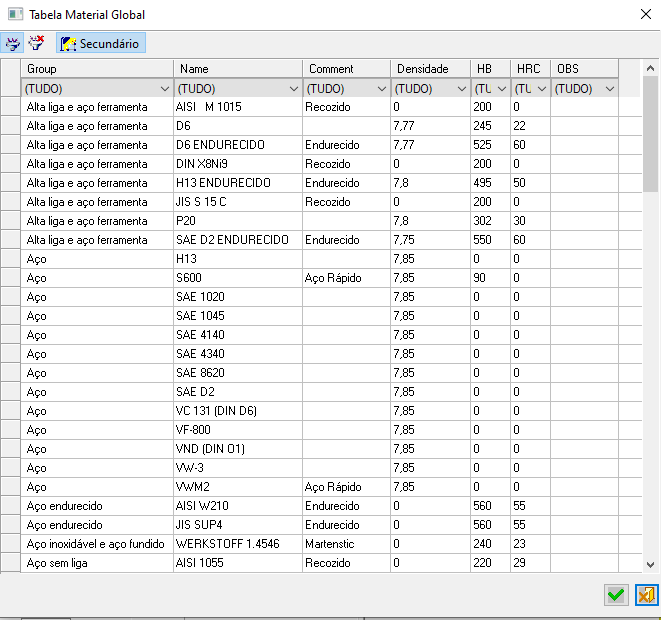Select the SAE 8620 cell
The width and height of the screenshot is (661, 620).
click(238, 373)
